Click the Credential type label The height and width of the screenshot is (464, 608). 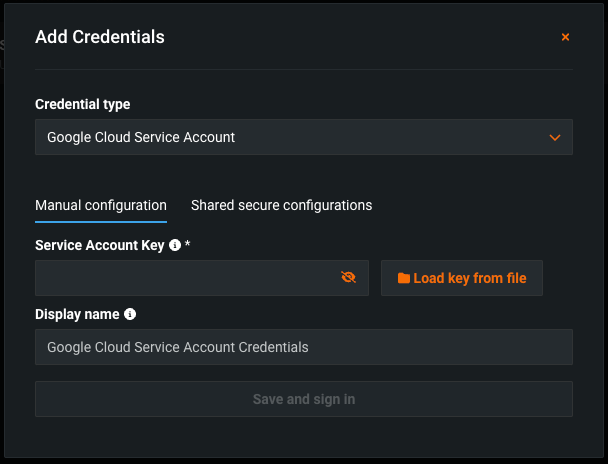[82, 104]
